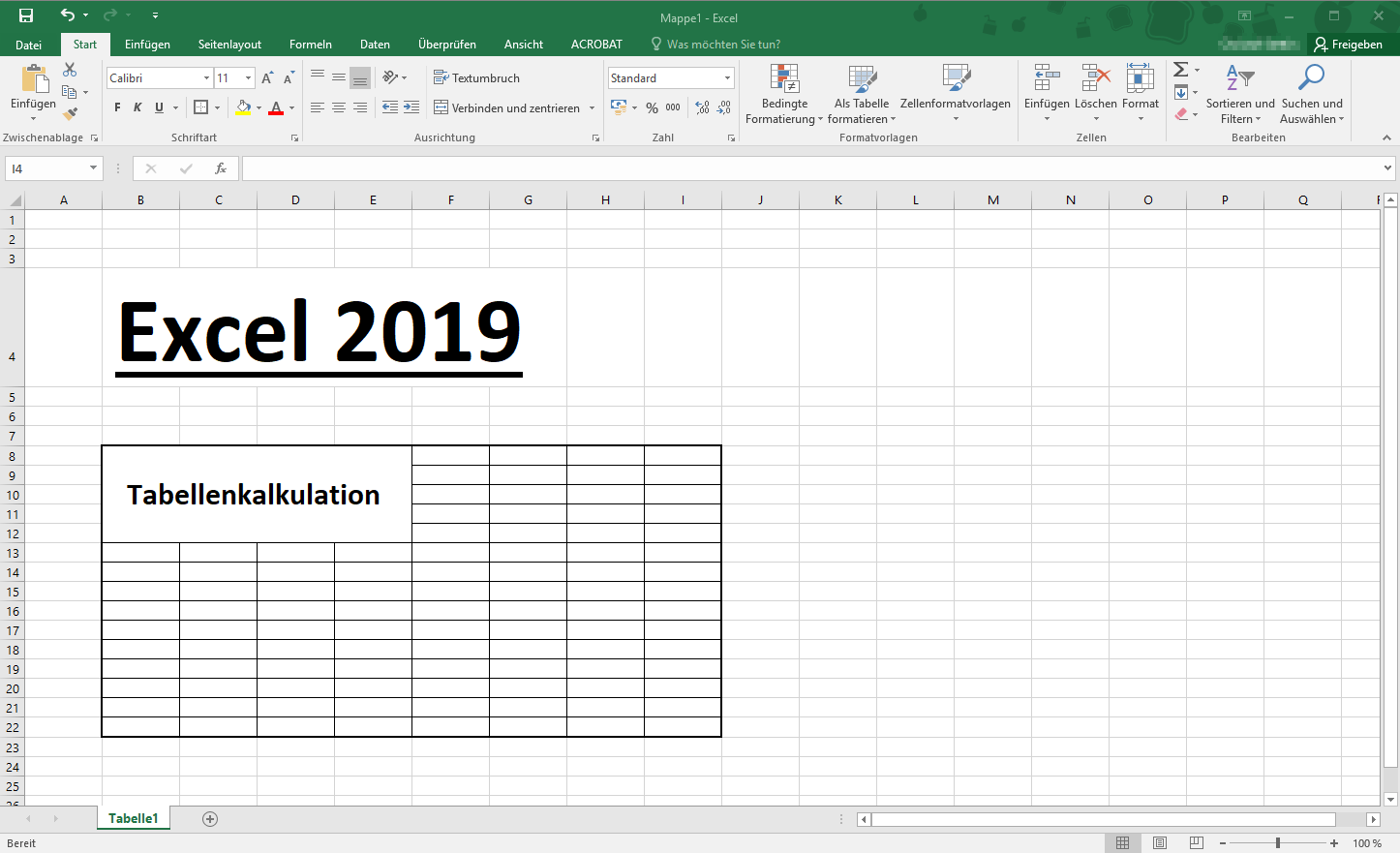Click the increase decimal places icon
Screen dimensions: 1400x853
(x=703, y=107)
